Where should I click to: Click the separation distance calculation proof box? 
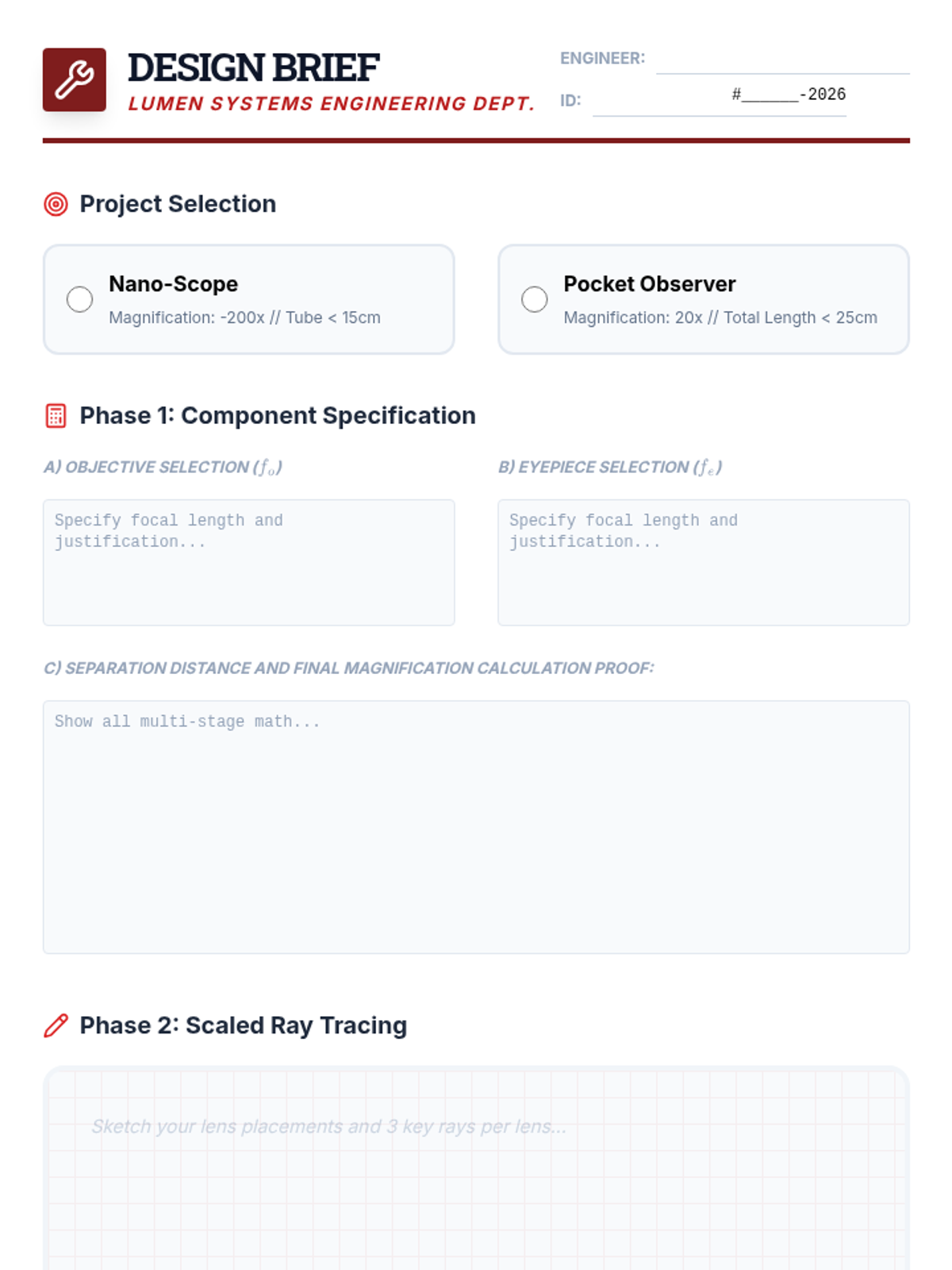coord(476,826)
